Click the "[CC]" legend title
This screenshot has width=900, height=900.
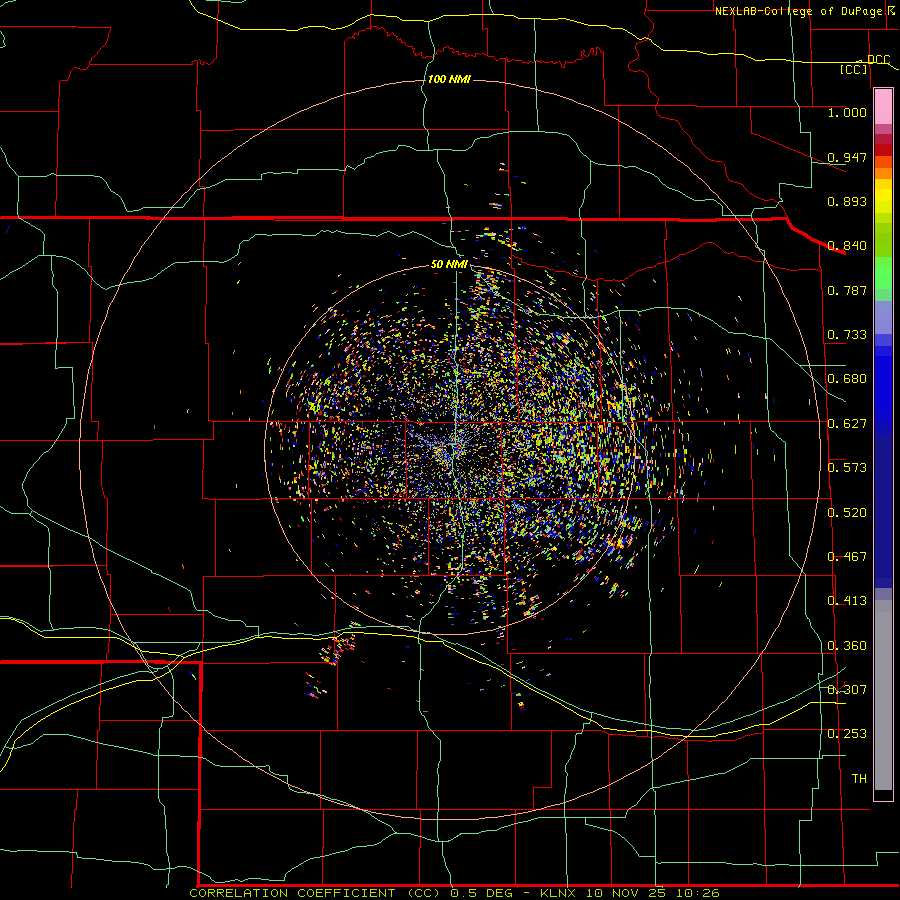(x=854, y=69)
